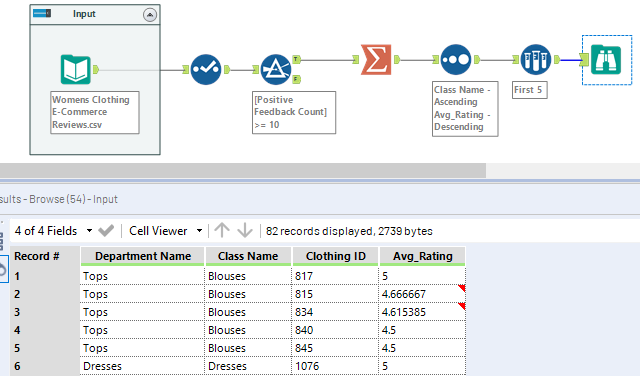Select the Sort tool icon
Screen dimensions: 640x376
(x=456, y=60)
